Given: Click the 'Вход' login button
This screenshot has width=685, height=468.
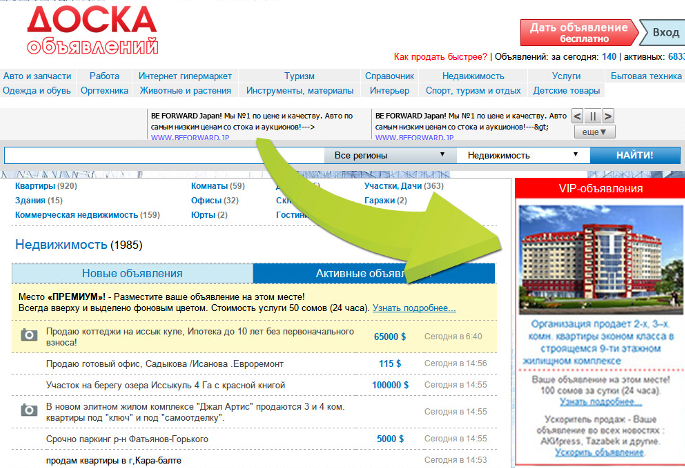Looking at the screenshot, I should coord(665,32).
